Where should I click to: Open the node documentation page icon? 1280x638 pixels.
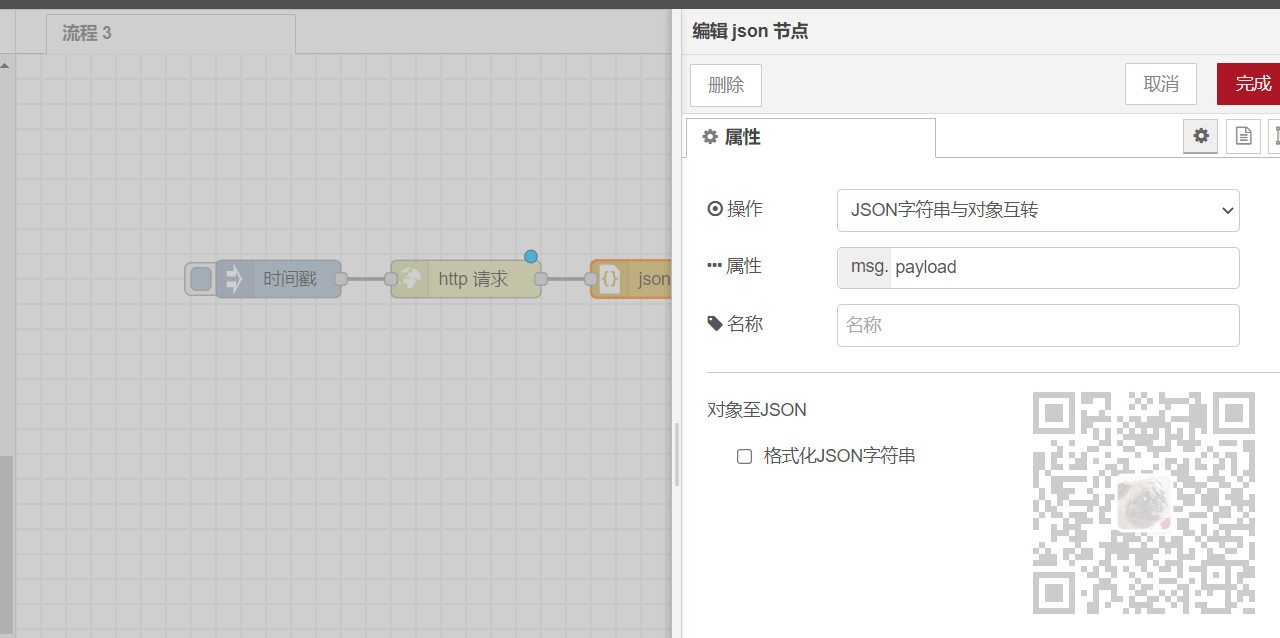point(1243,136)
